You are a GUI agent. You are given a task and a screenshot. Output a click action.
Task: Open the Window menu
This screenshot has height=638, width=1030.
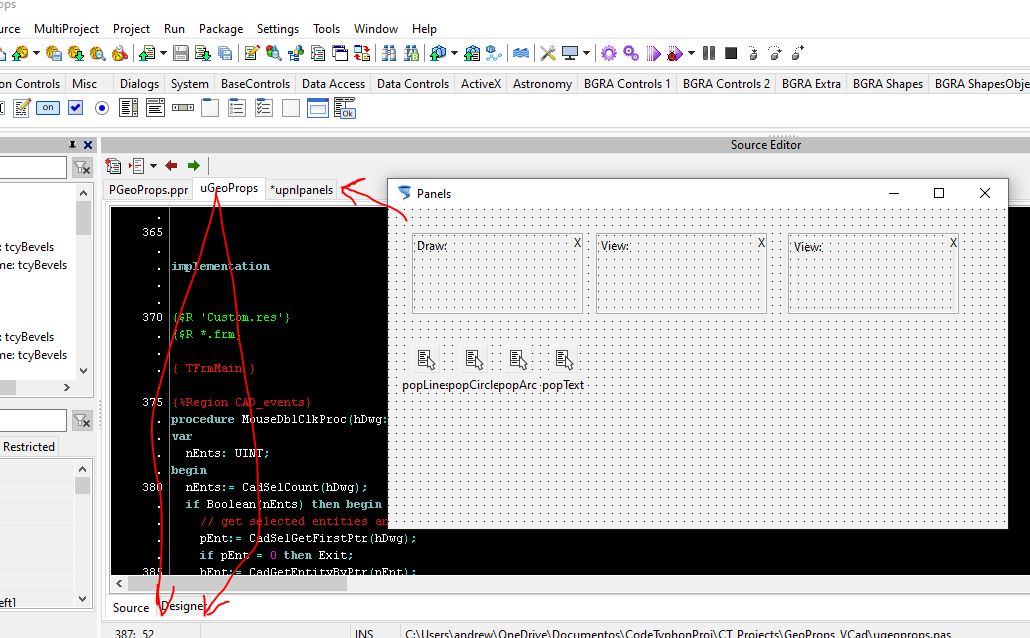coord(376,29)
